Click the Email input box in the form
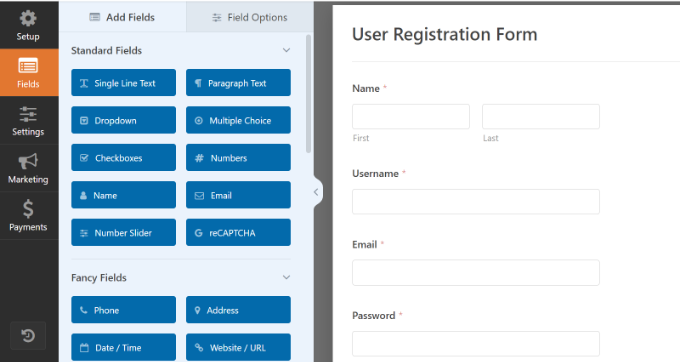 click(476, 273)
